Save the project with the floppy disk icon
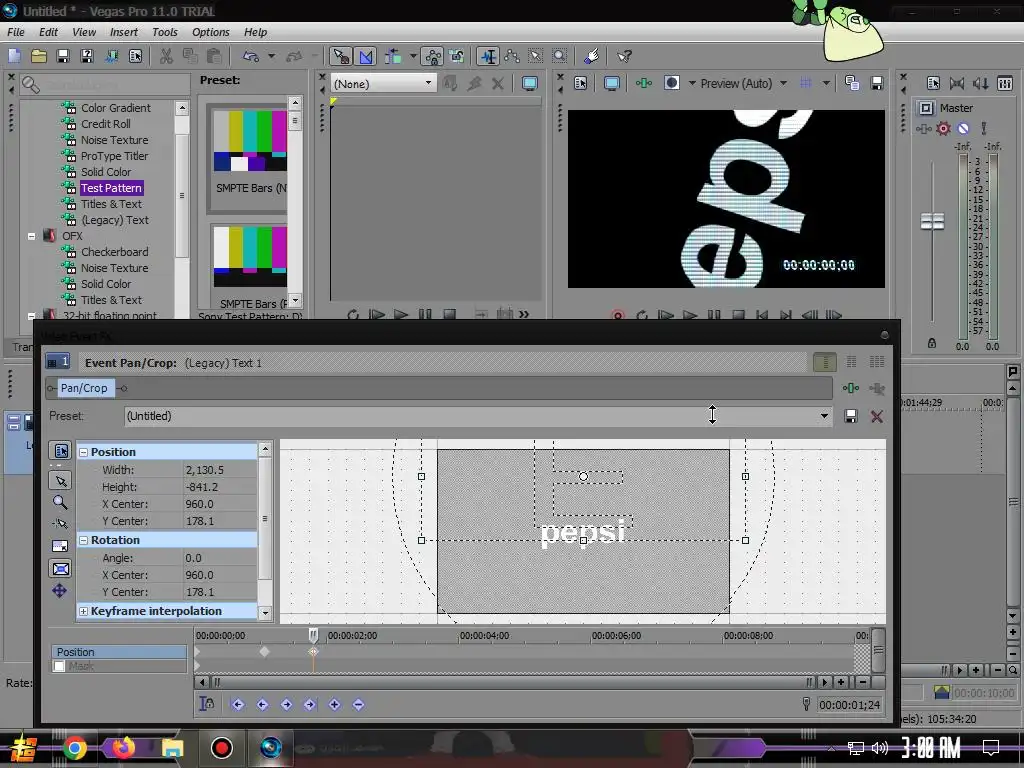1024x768 pixels. click(x=63, y=56)
